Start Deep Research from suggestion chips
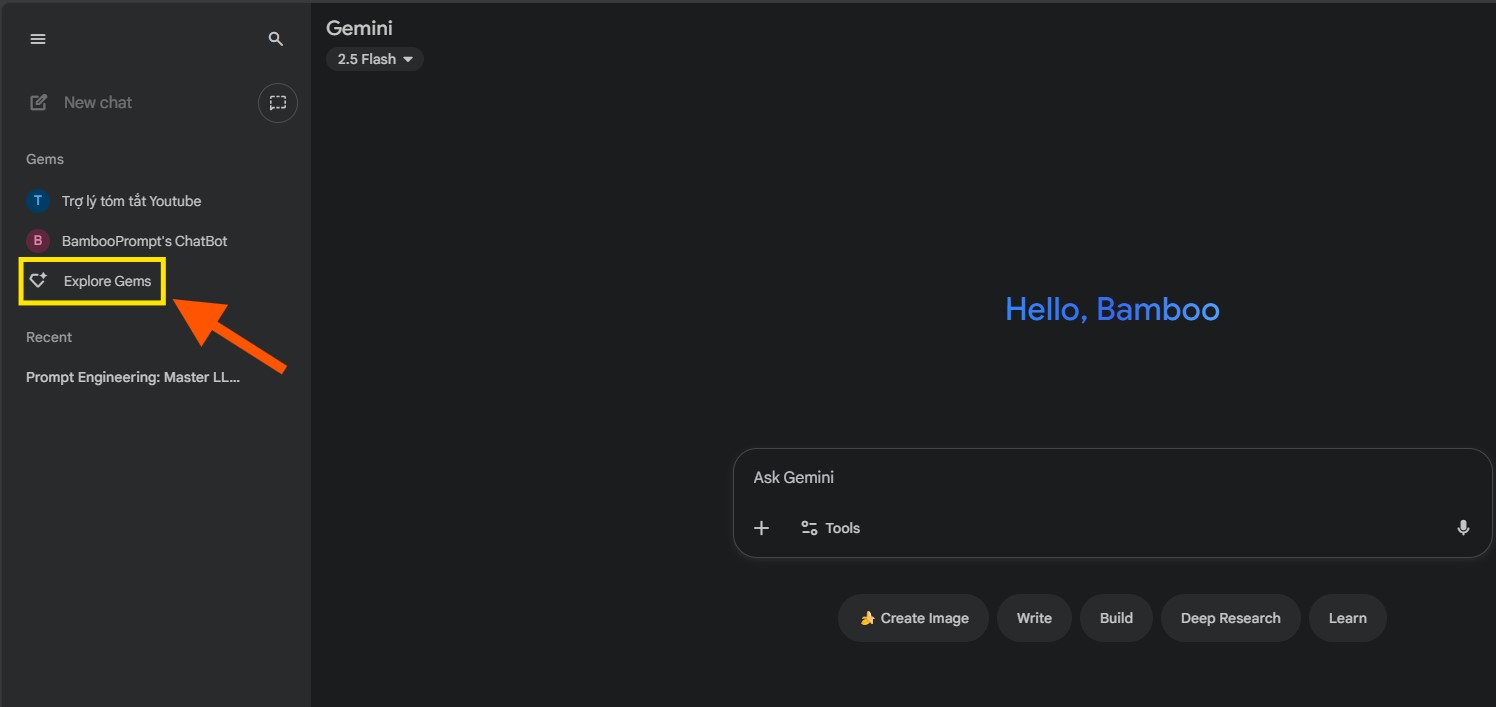This screenshot has height=707, width=1496. (x=1230, y=618)
